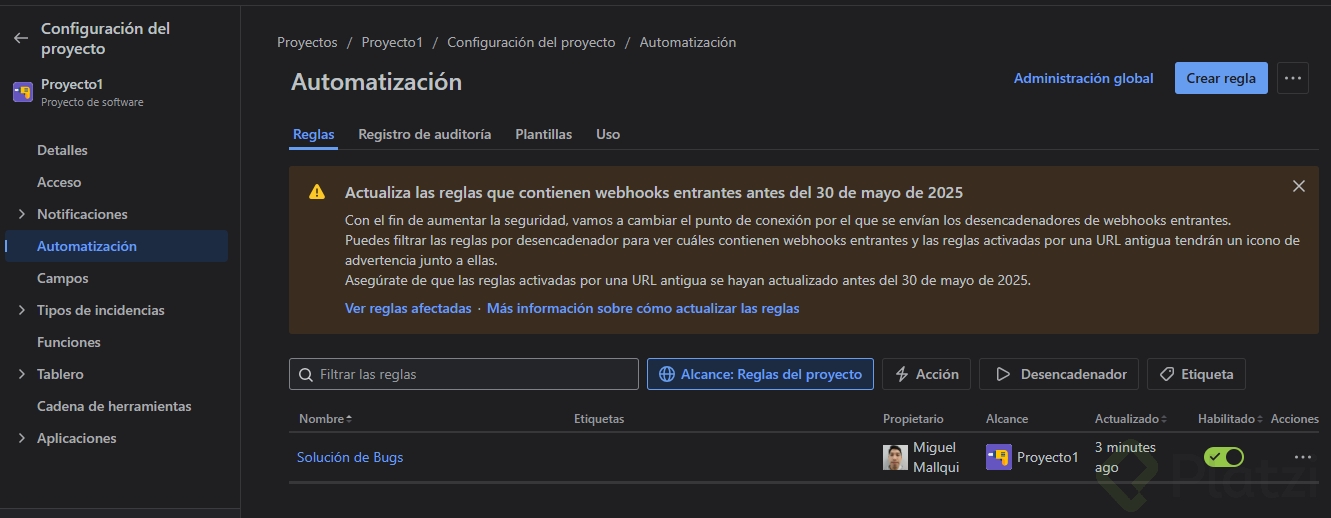The width and height of the screenshot is (1331, 518).
Task: Sort rules by the Nombre column
Action: (326, 419)
